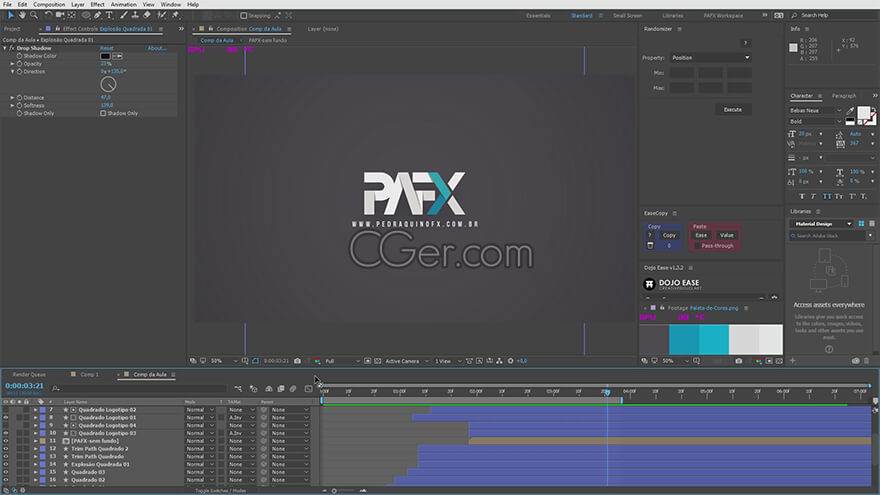The image size is (880, 495).
Task: Open the Randomizer Property dropdown
Action: (x=710, y=58)
